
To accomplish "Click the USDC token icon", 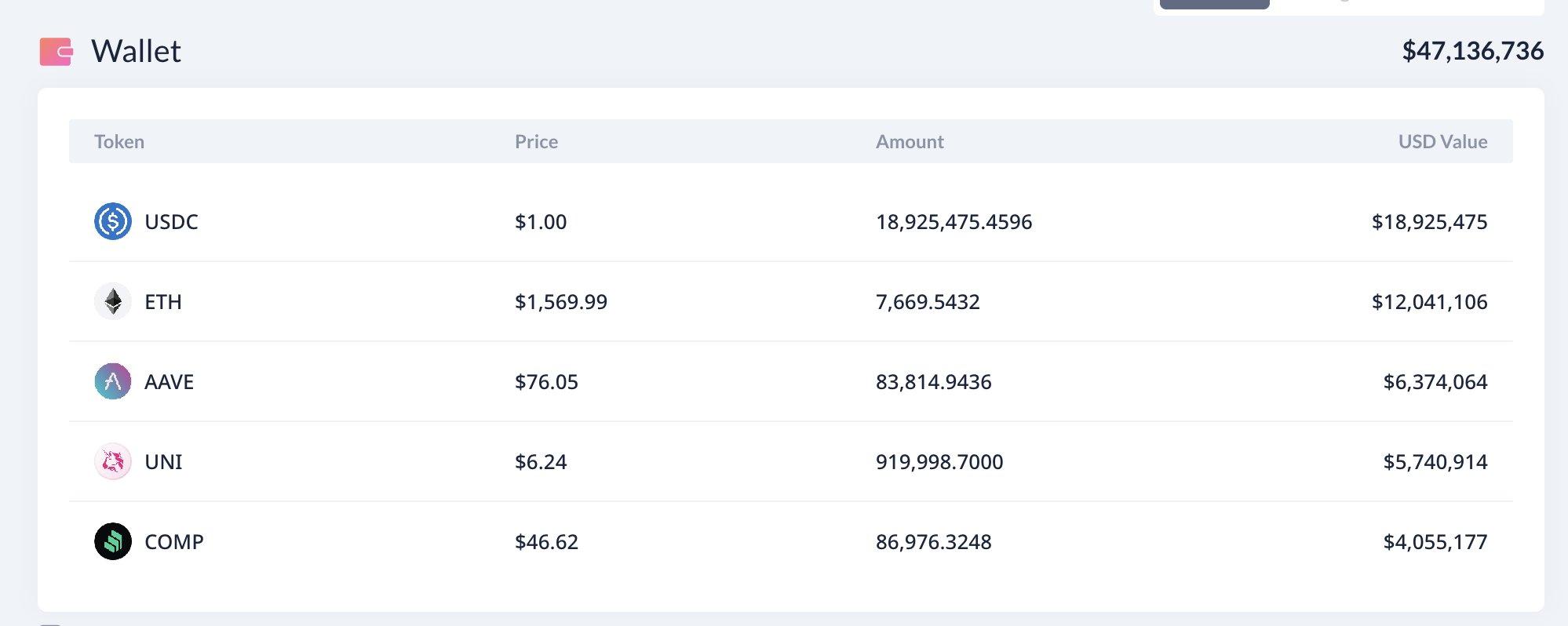I will [x=113, y=221].
